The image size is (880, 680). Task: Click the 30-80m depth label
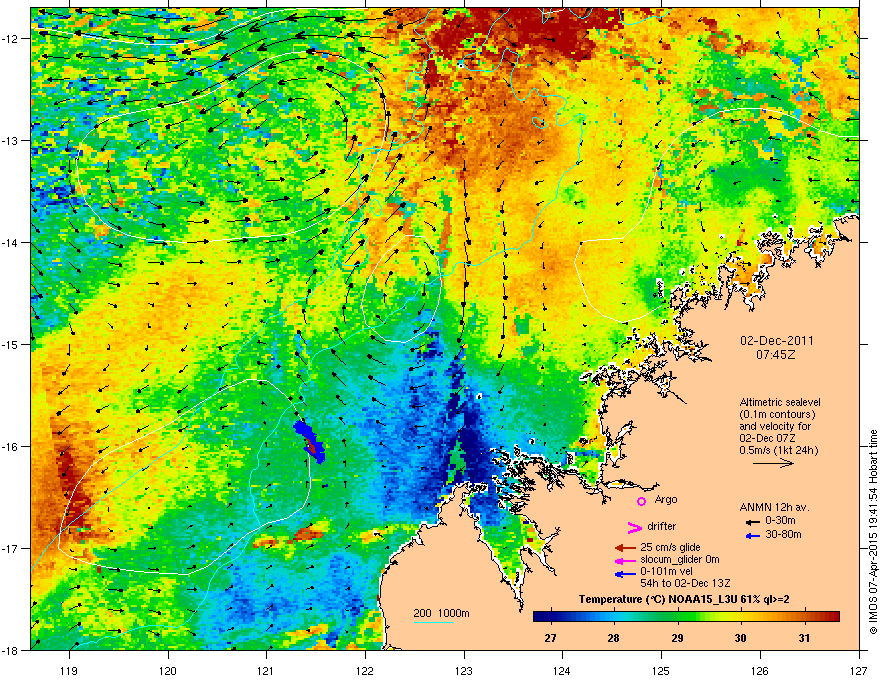(x=783, y=535)
